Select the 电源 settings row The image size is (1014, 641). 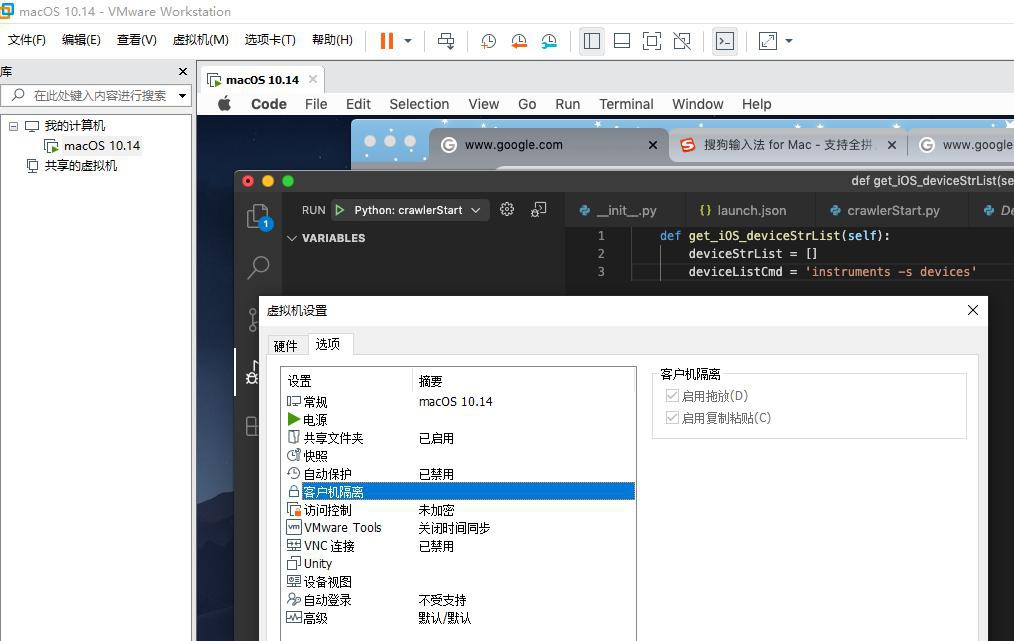click(x=459, y=420)
